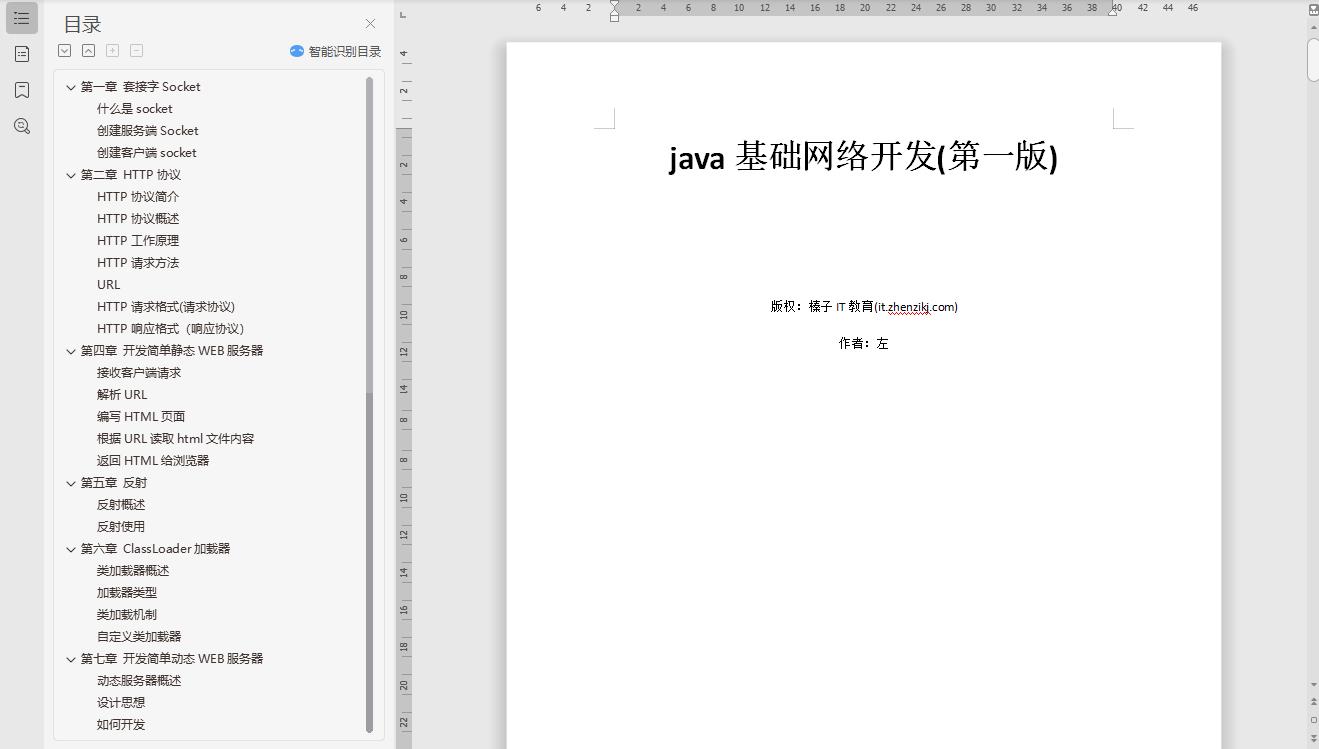Select HTTP 协议简介 in the outline
Image resolution: width=1319 pixels, height=749 pixels.
[x=138, y=197]
